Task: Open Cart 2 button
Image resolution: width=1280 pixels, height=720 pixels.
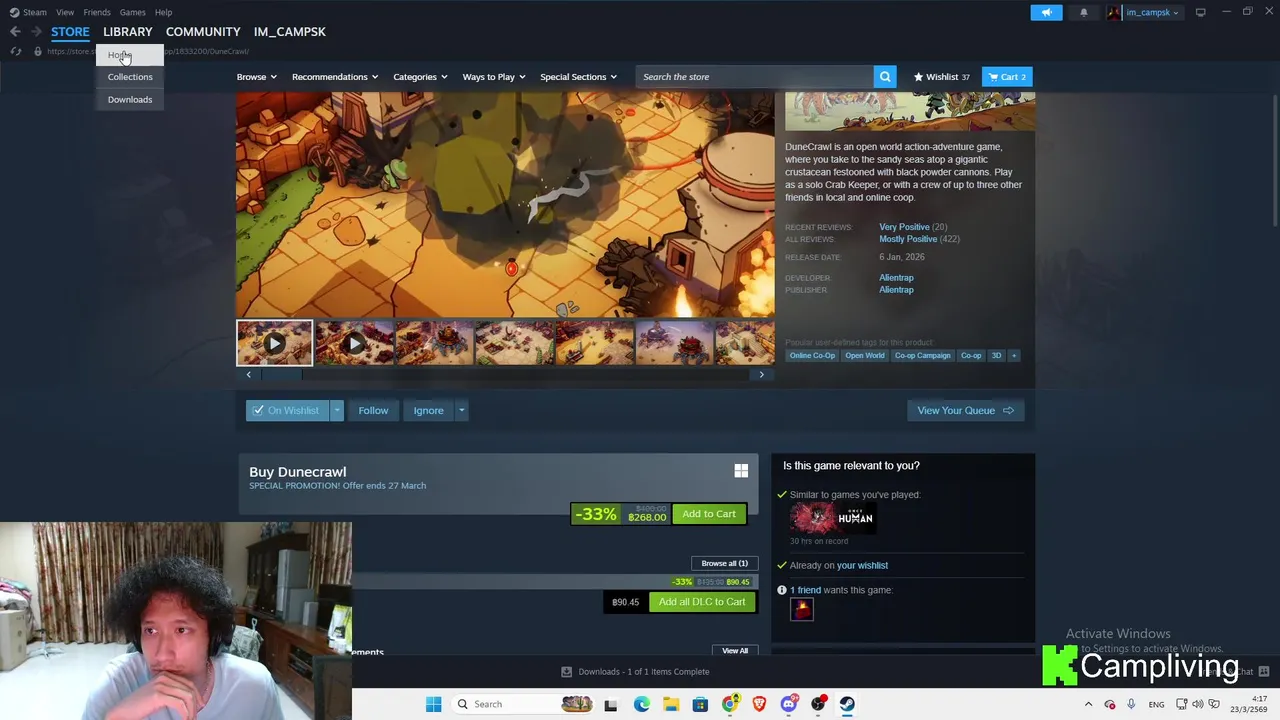Action: pos(1007,77)
